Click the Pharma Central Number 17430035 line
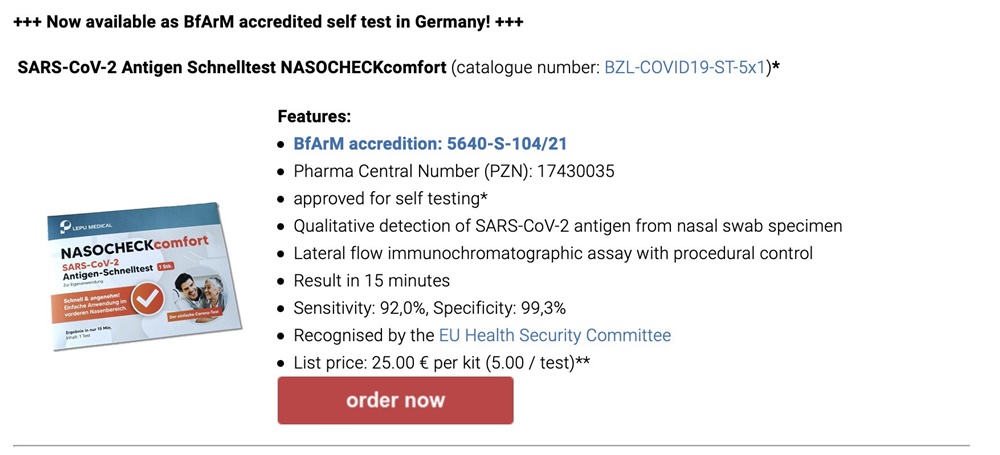Viewport: 1000px width, 455px height. coord(454,171)
